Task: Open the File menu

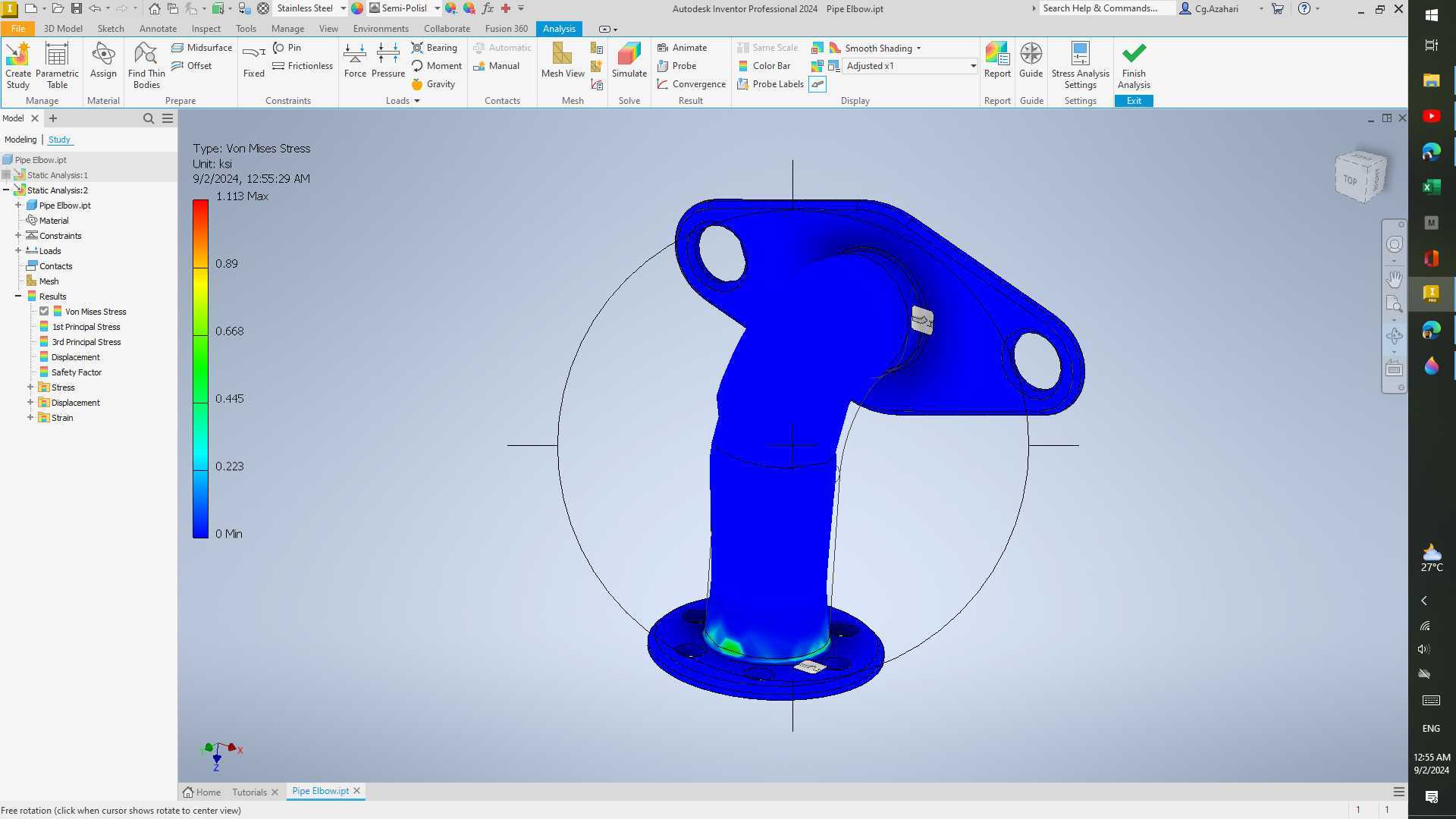Action: point(17,28)
